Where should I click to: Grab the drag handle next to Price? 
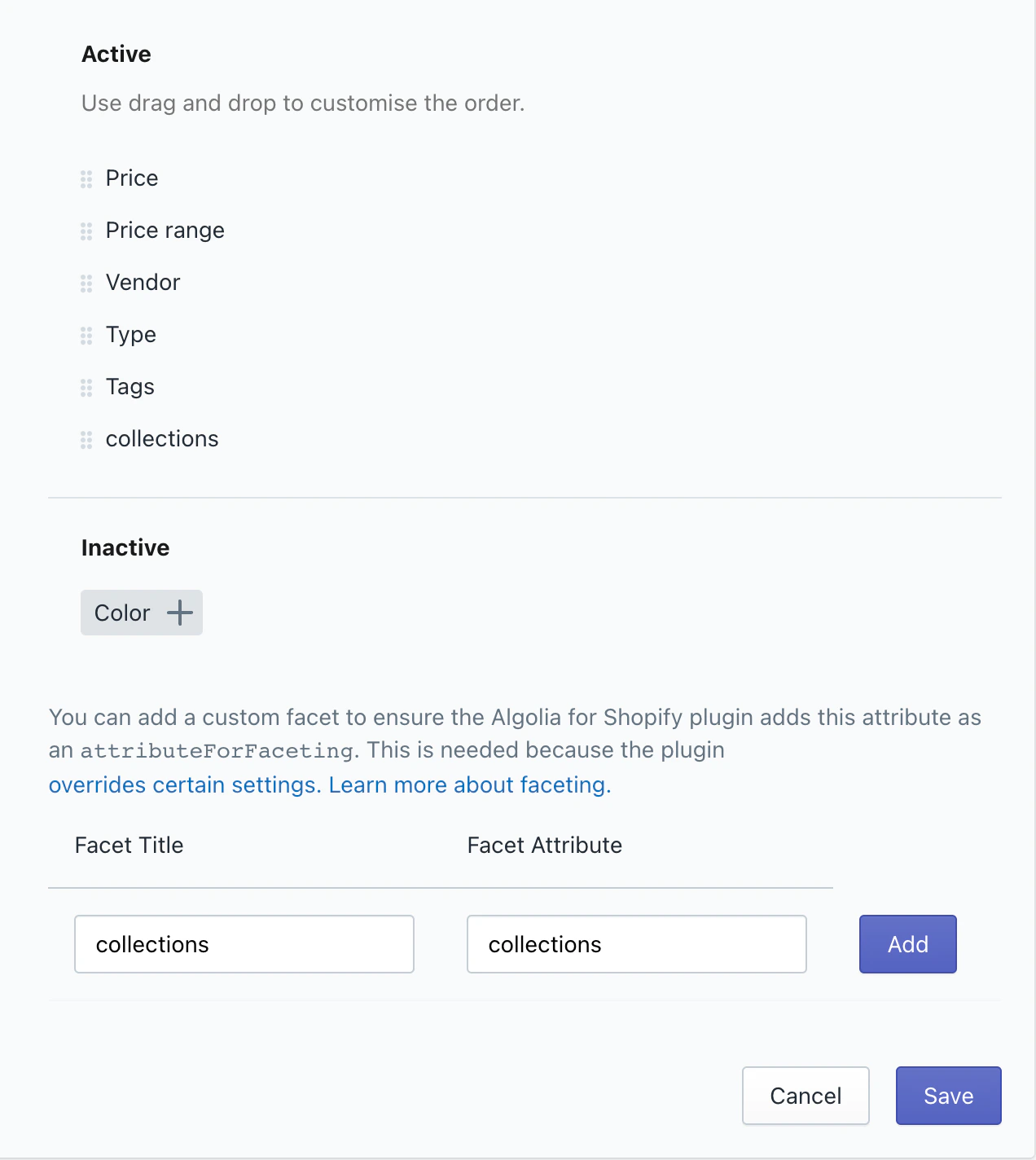(86, 179)
